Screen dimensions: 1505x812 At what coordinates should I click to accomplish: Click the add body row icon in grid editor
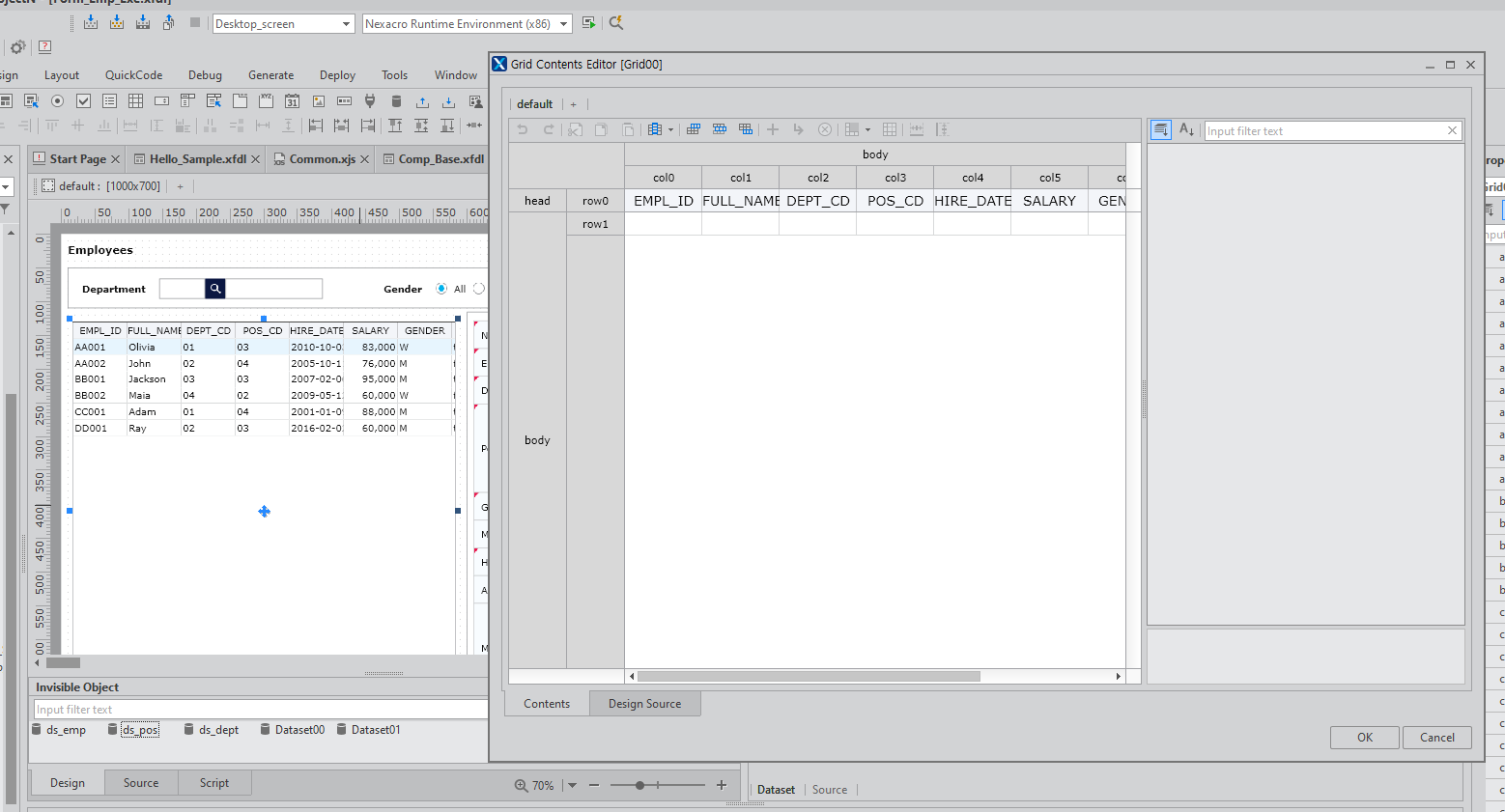[720, 129]
